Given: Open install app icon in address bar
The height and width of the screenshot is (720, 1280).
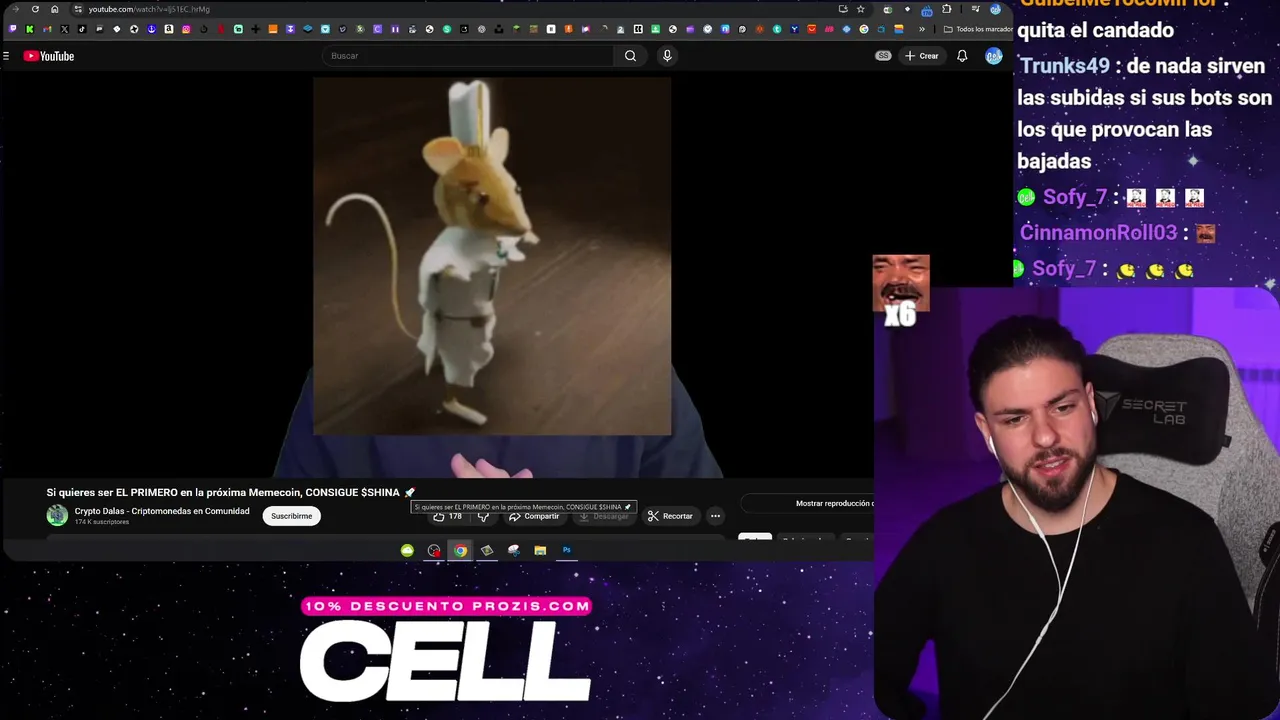Looking at the screenshot, I should [843, 9].
